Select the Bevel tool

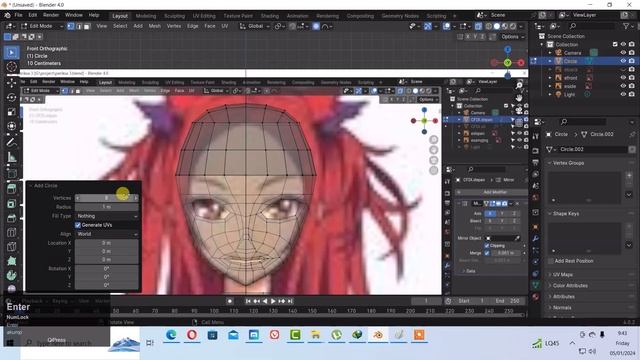coord(11,218)
